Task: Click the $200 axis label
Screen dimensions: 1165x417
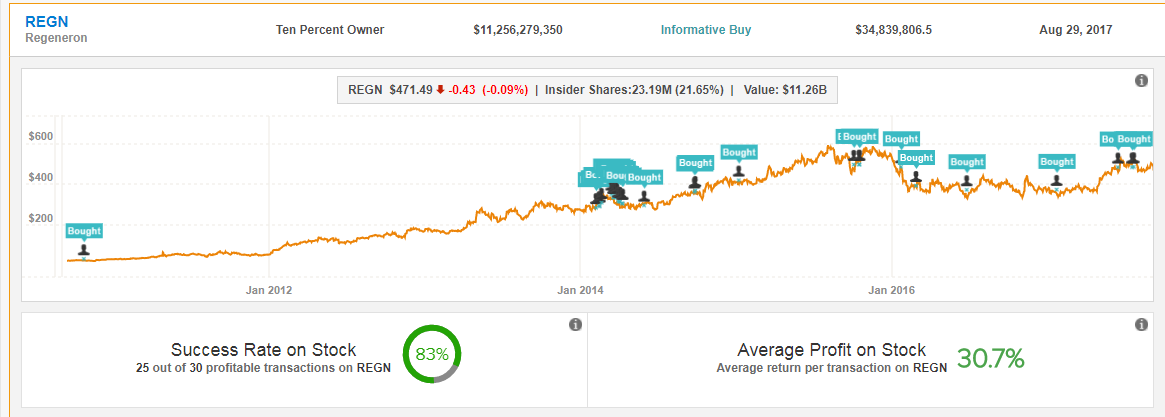Action: (41, 219)
